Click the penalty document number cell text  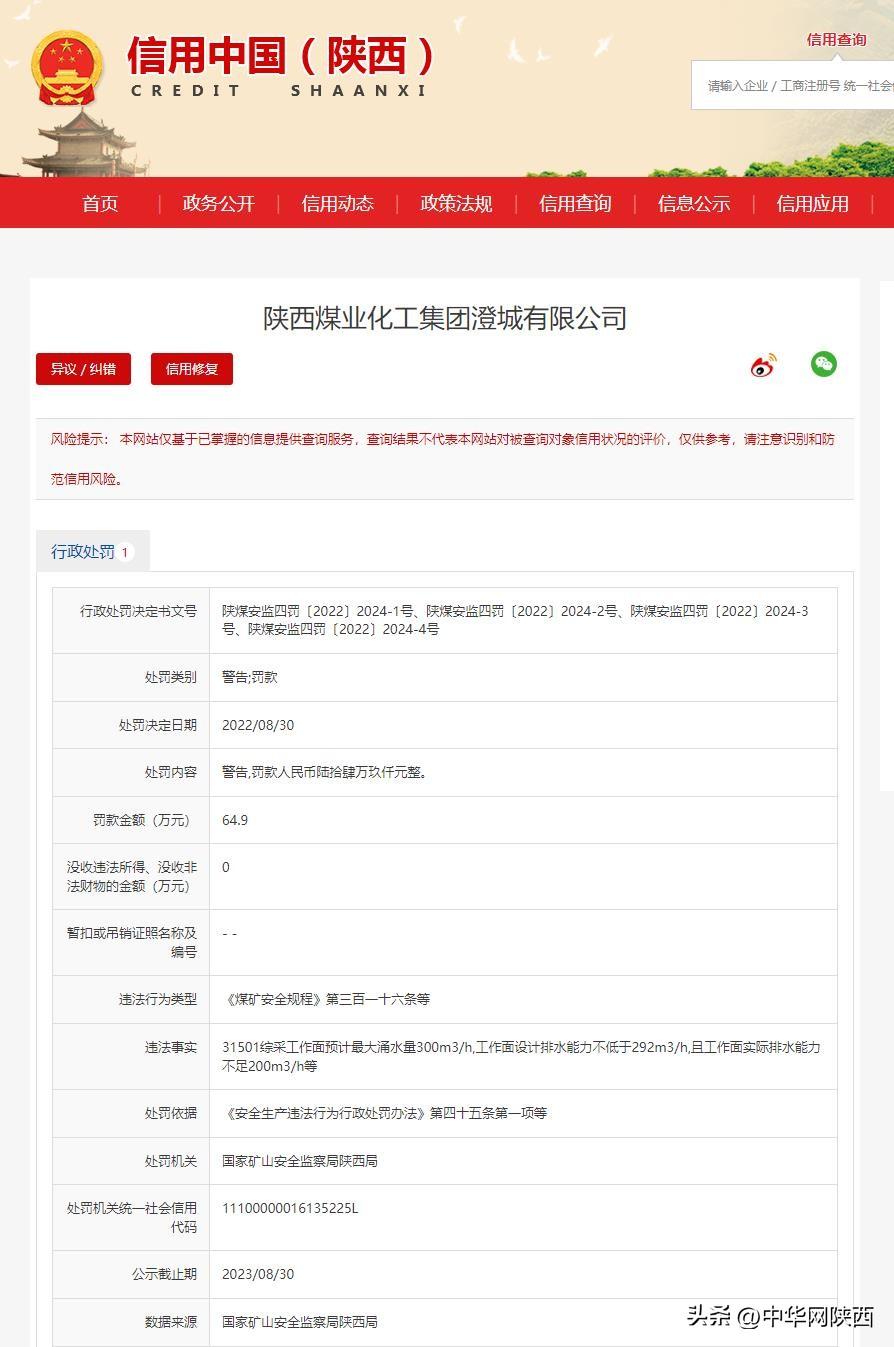515,620
